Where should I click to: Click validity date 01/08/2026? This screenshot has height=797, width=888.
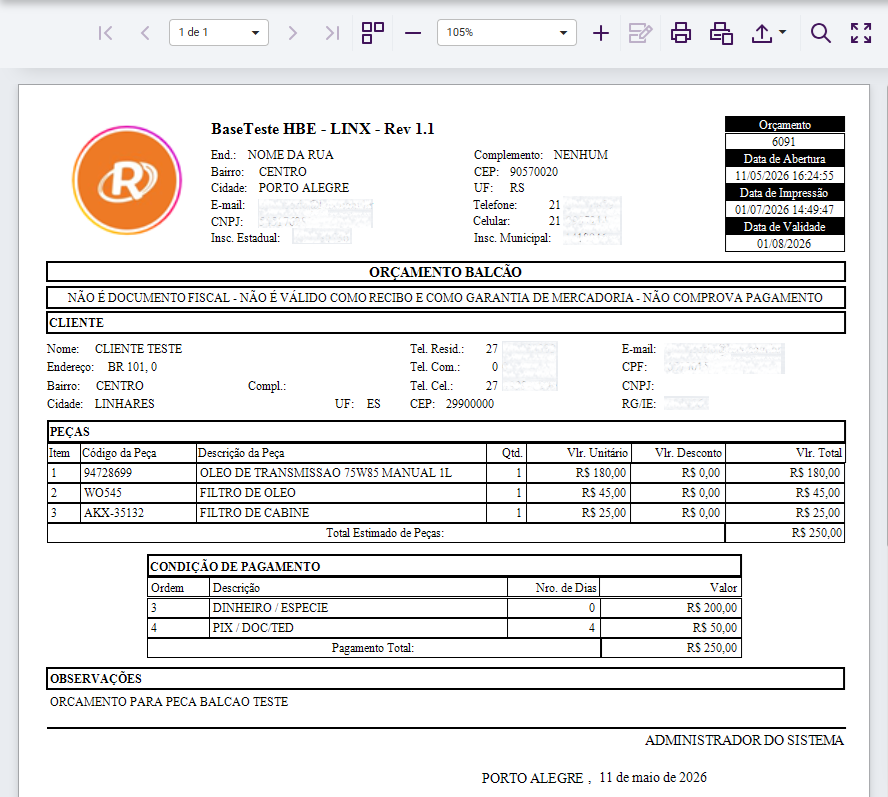point(784,244)
